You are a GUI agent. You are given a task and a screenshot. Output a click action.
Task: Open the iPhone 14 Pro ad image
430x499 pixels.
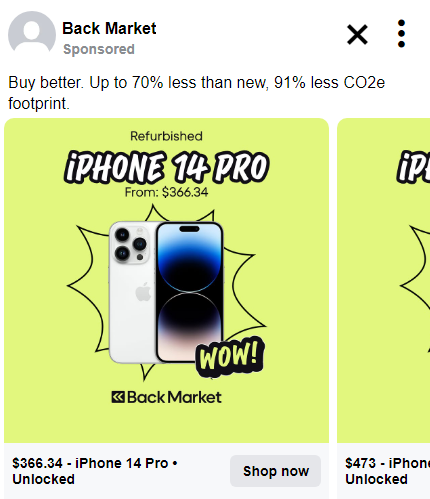[x=166, y=280]
